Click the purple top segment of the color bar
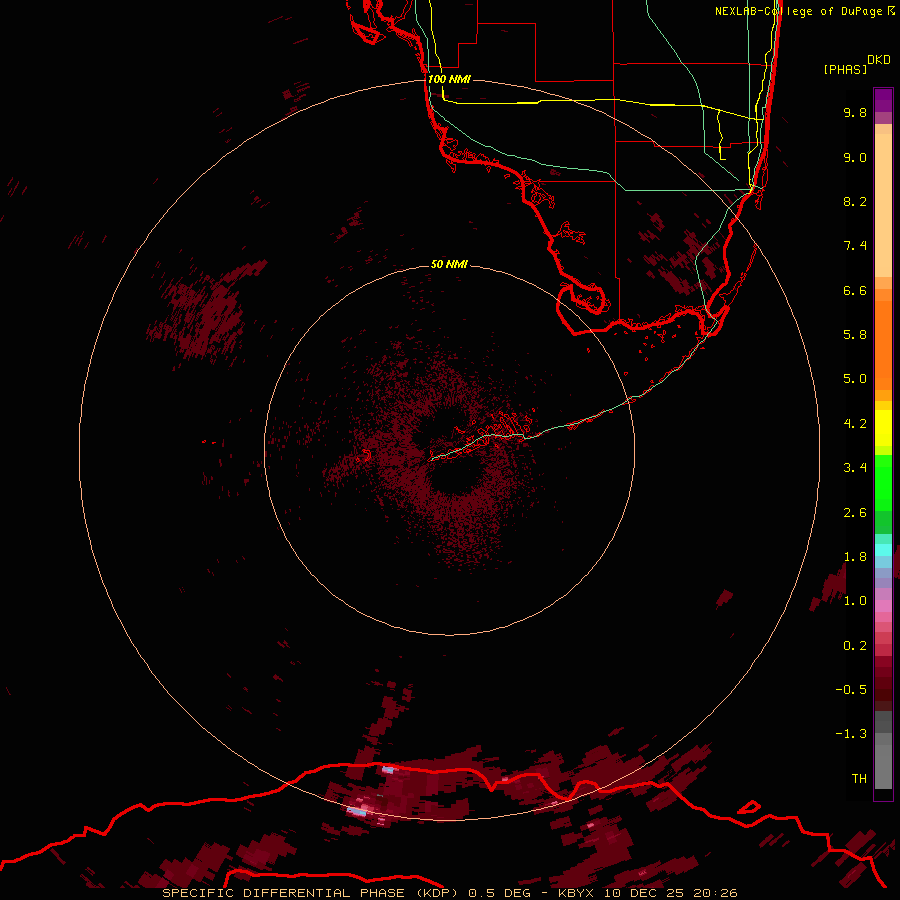The image size is (900, 900). pyautogui.click(x=883, y=100)
